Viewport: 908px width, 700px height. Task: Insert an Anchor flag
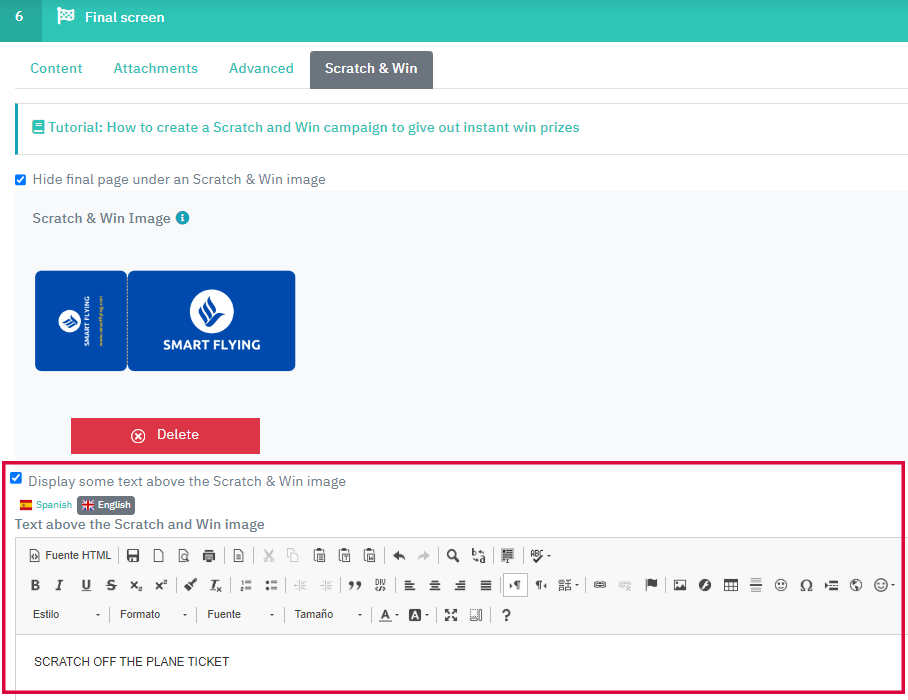coord(651,585)
